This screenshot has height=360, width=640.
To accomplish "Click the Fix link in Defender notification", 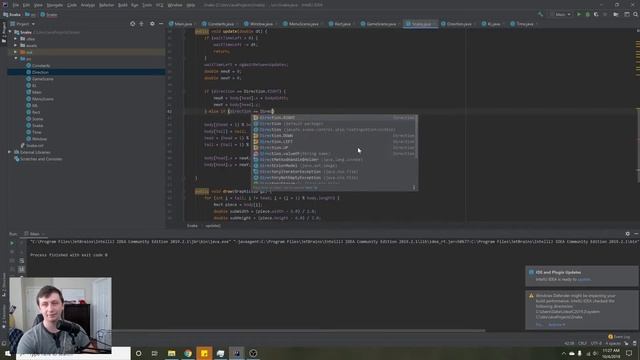I will (x=539, y=325).
